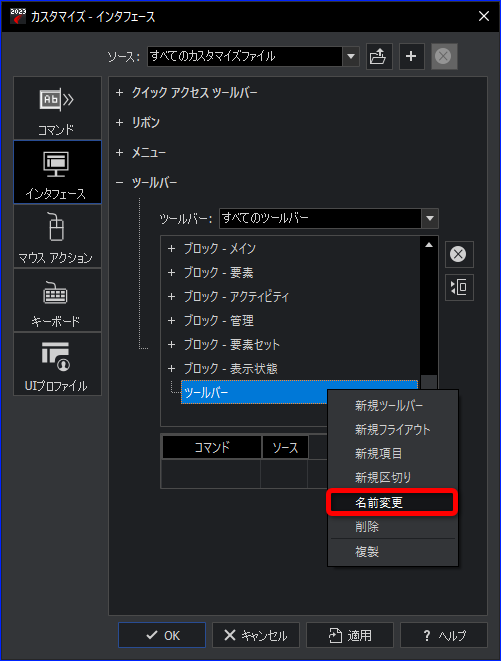Click the delete toolbar circle-X icon
Screen dimensions: 501x661
pyautogui.click(x=459, y=254)
